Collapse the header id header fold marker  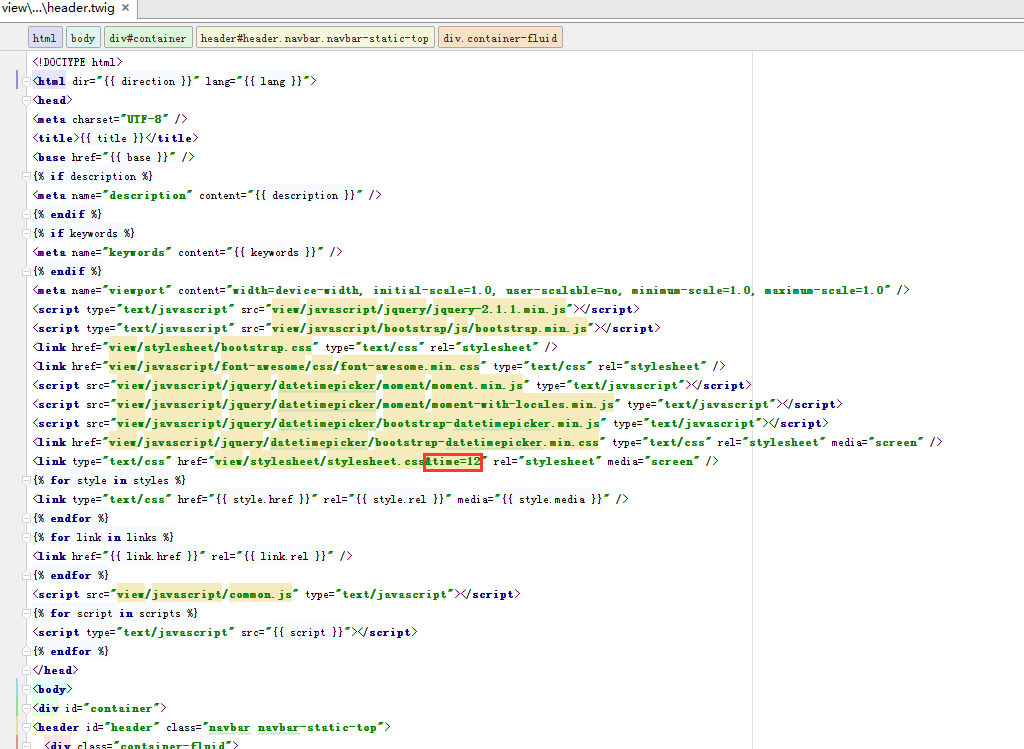pos(27,727)
